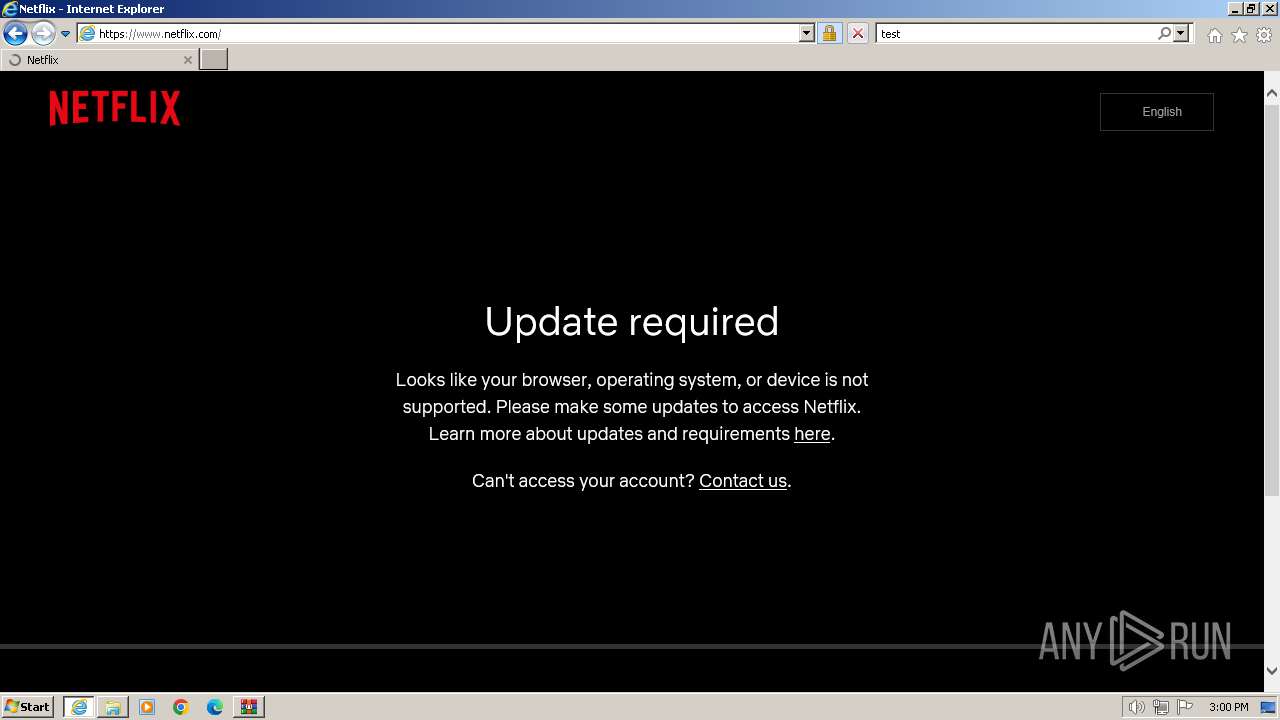Viewport: 1280px width, 720px height.
Task: Open the 'Contact us' link
Action: coord(743,481)
